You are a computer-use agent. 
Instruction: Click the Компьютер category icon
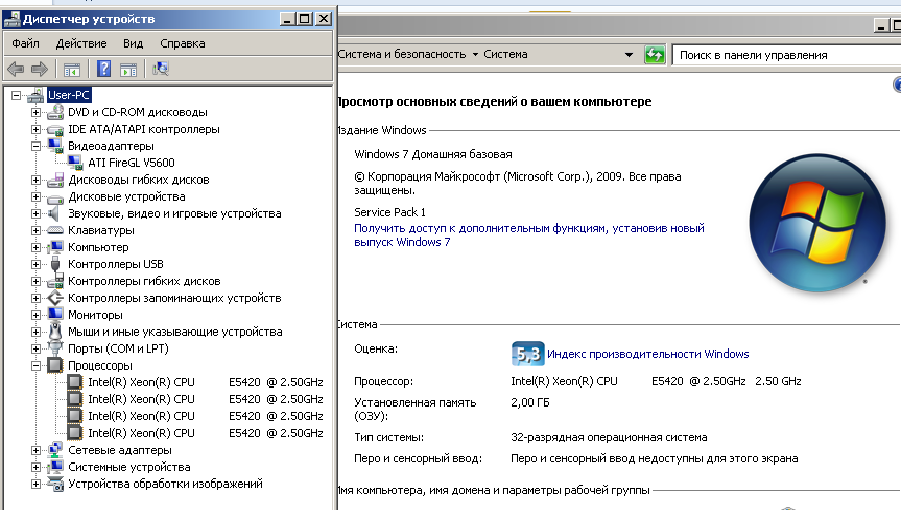click(55, 248)
